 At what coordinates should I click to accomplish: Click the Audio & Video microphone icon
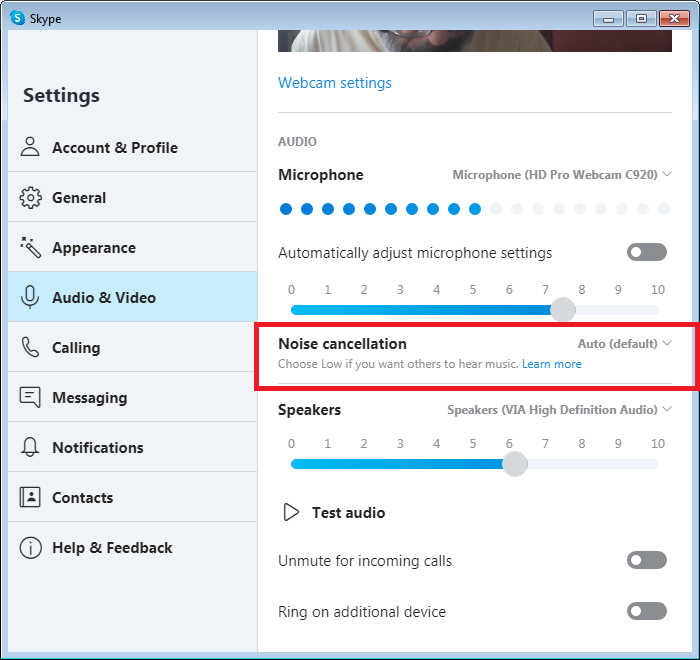[x=30, y=297]
